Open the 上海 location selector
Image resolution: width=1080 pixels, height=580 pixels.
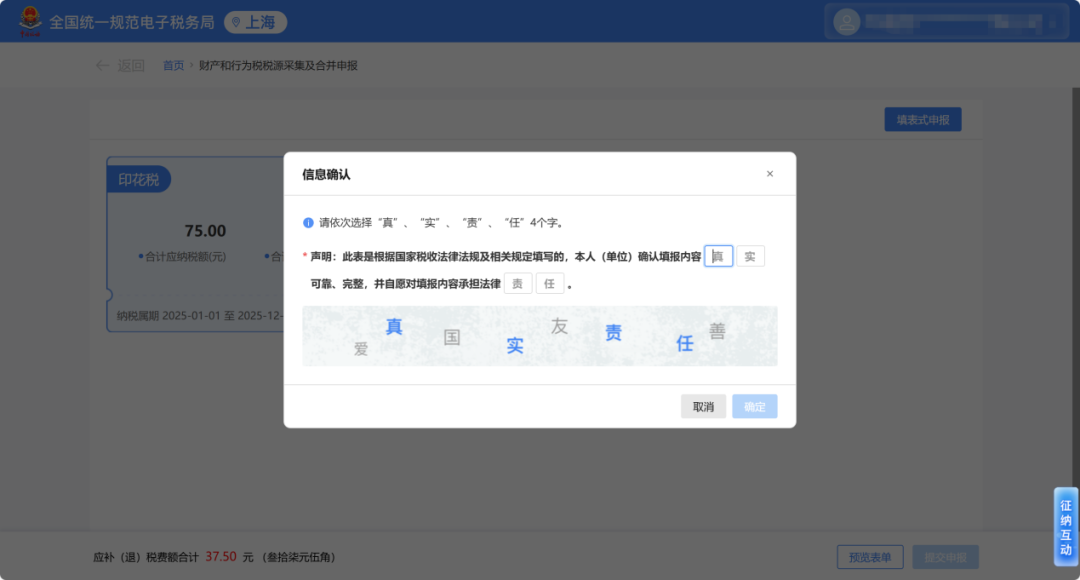click(x=255, y=22)
